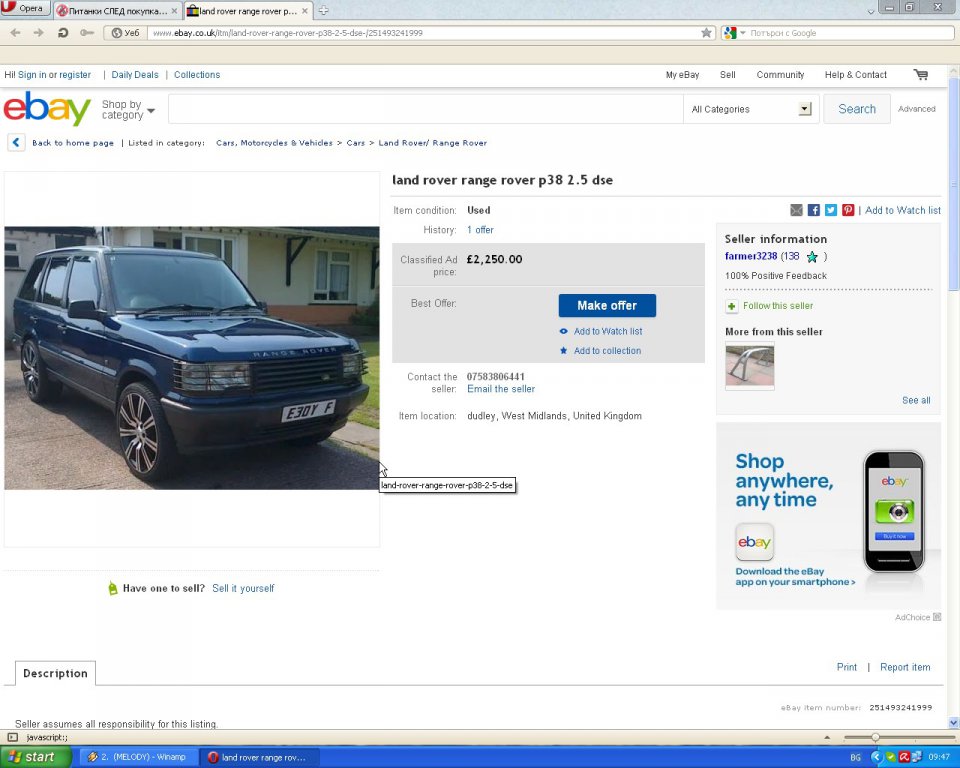Share listing via email envelope icon

pyautogui.click(x=796, y=210)
